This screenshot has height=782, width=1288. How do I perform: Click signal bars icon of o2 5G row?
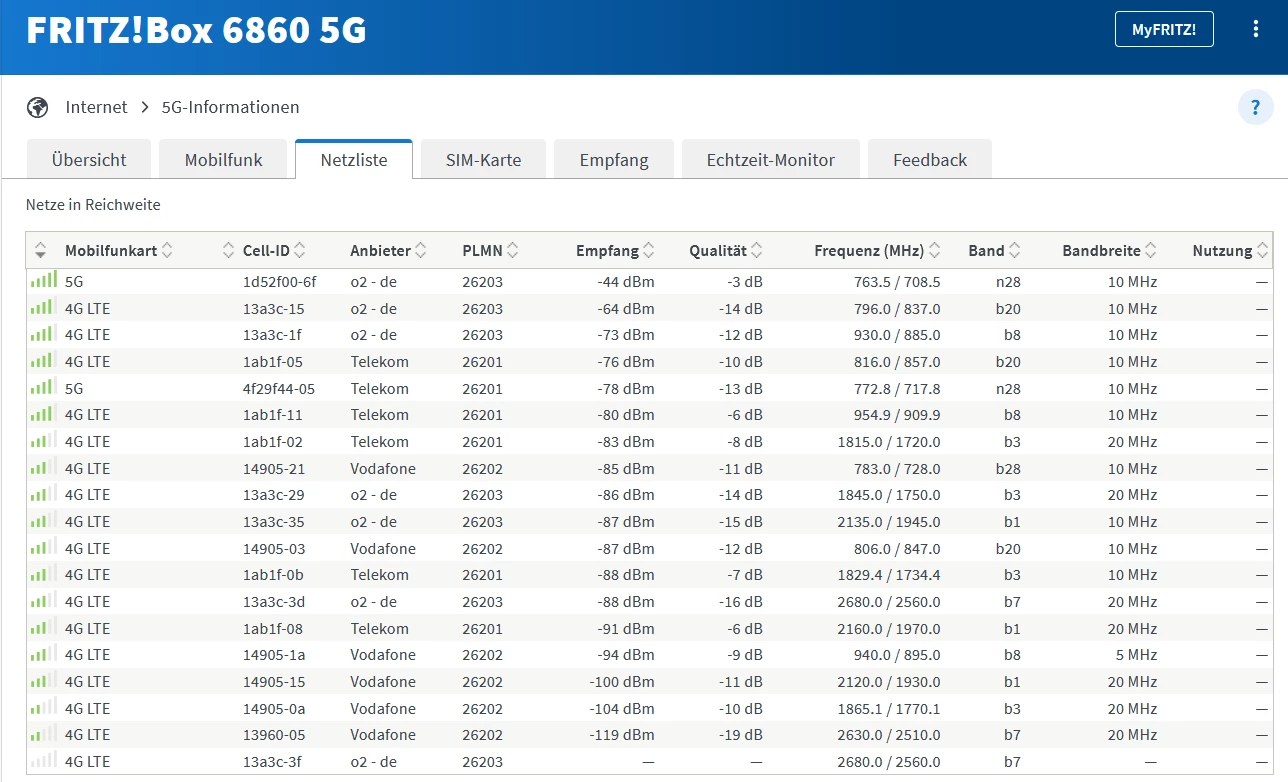(43, 282)
